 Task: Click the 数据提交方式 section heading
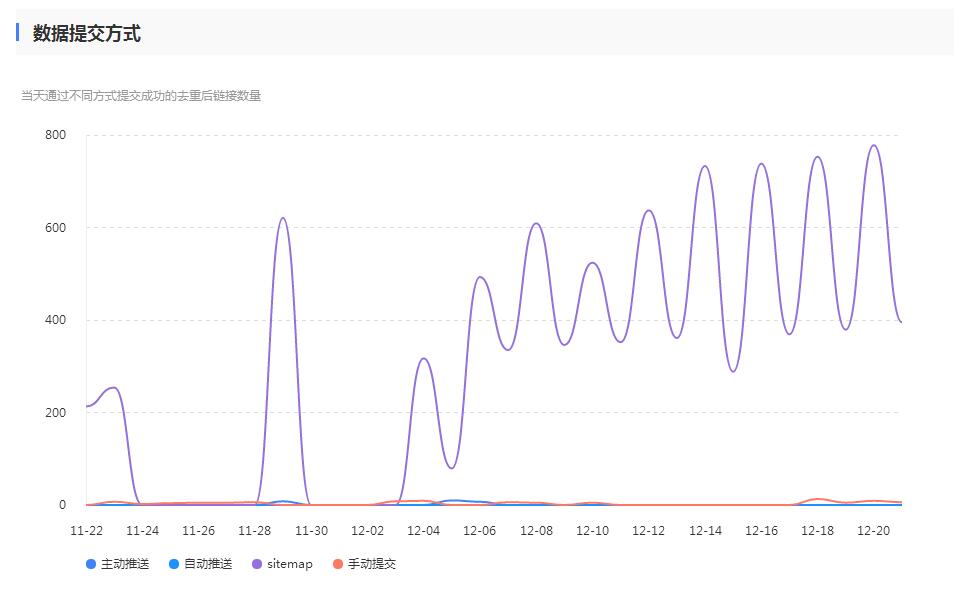(x=86, y=33)
